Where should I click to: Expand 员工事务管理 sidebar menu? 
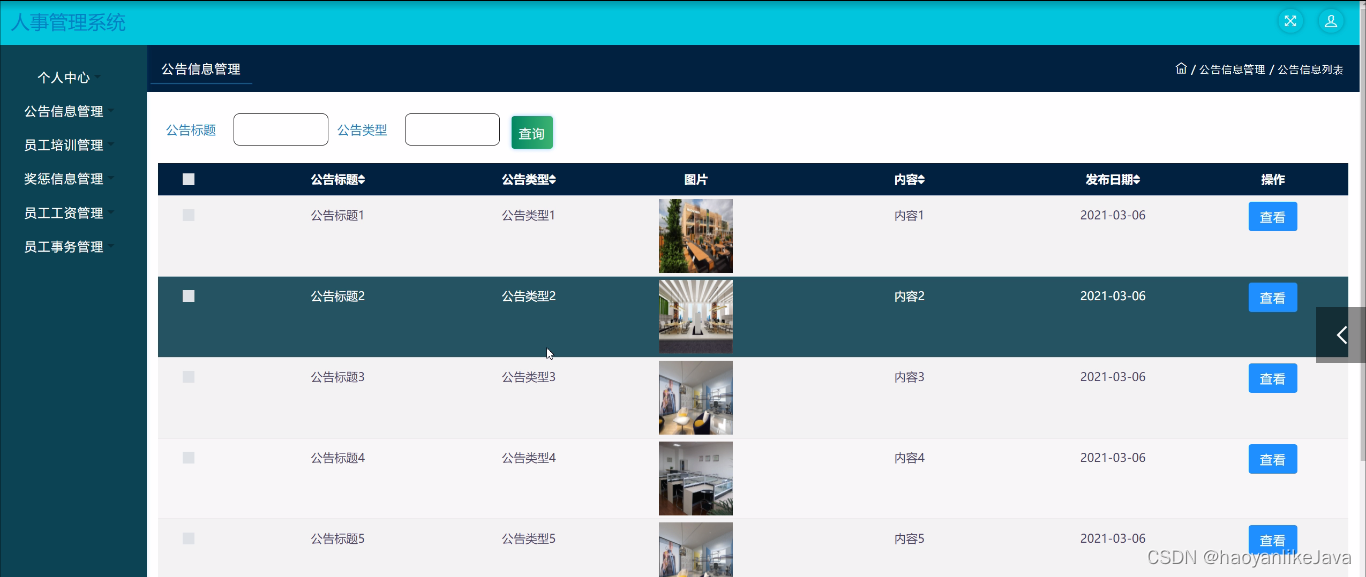64,247
